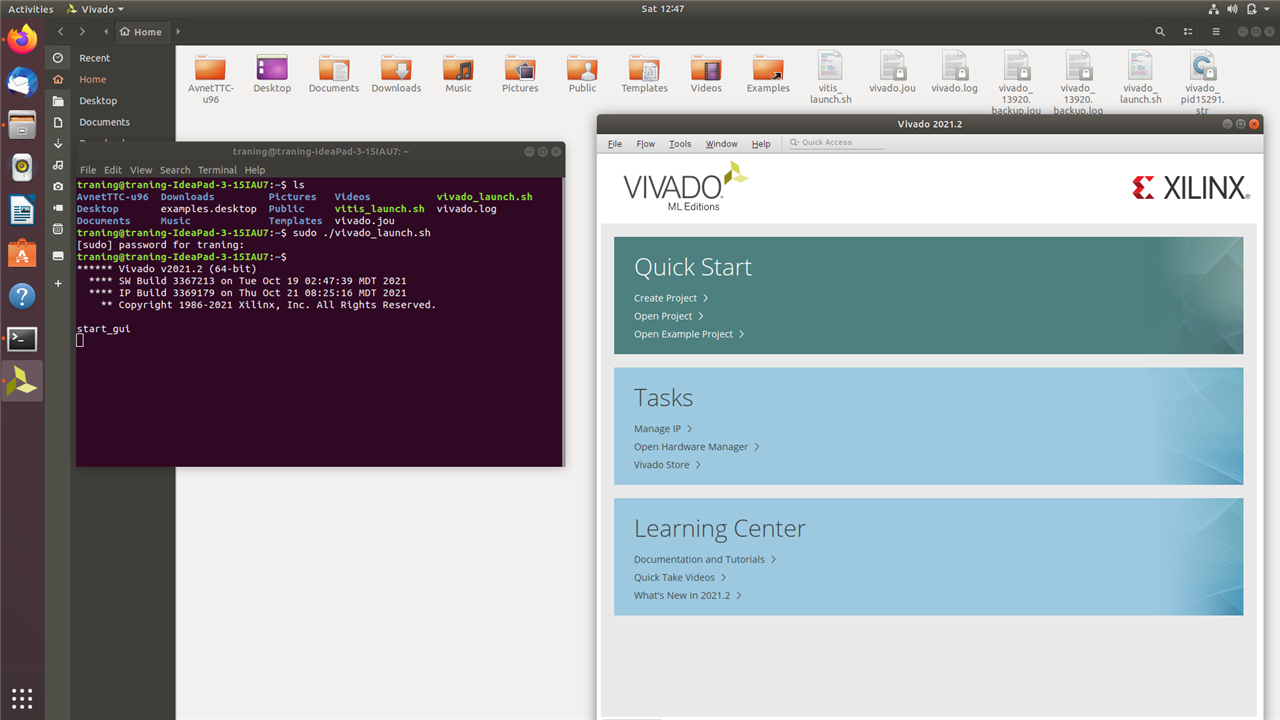Toggle the file manager view mode
Viewport: 1280px width, 720px height.
1188,31
